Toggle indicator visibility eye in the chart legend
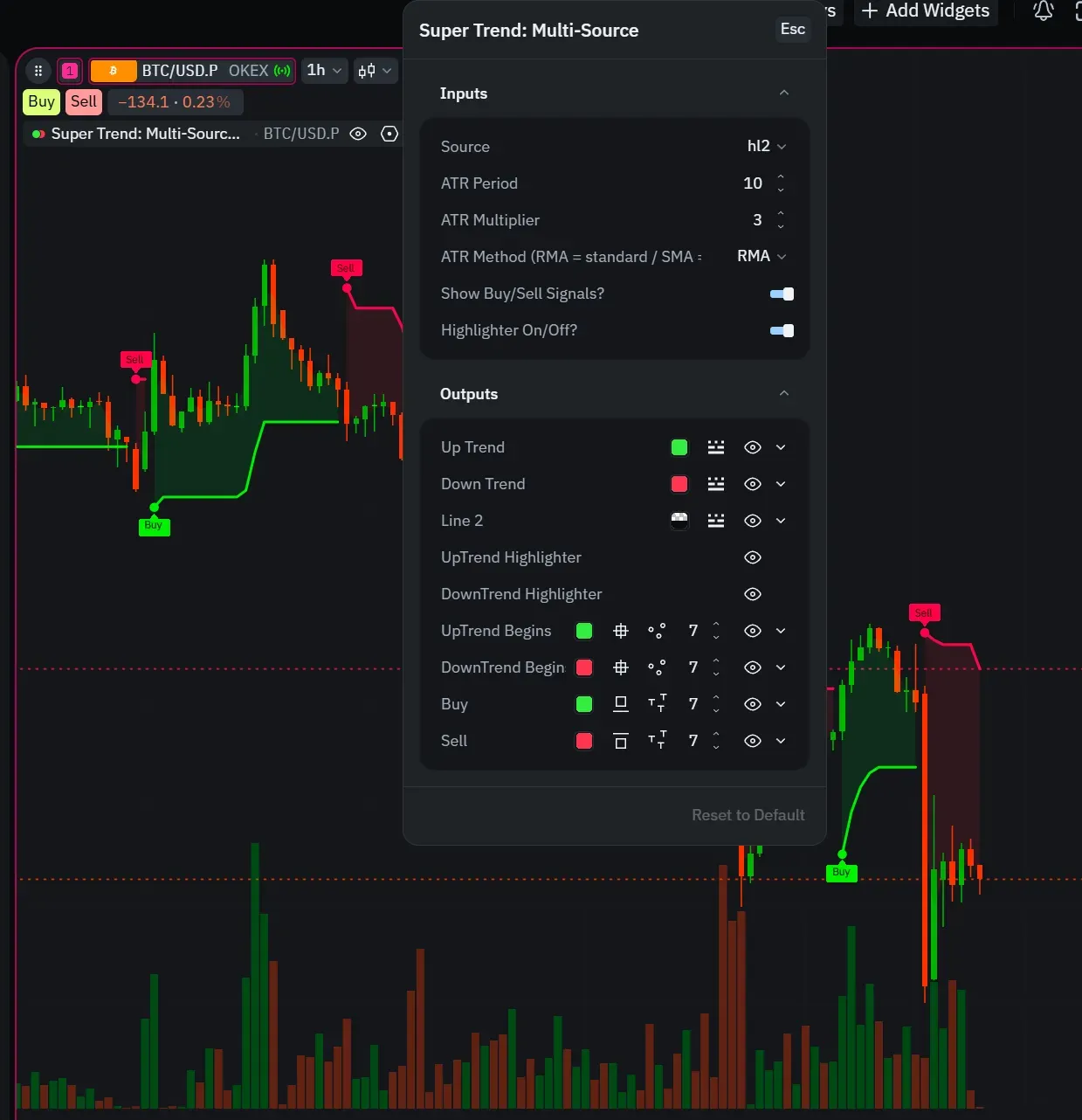 click(358, 134)
